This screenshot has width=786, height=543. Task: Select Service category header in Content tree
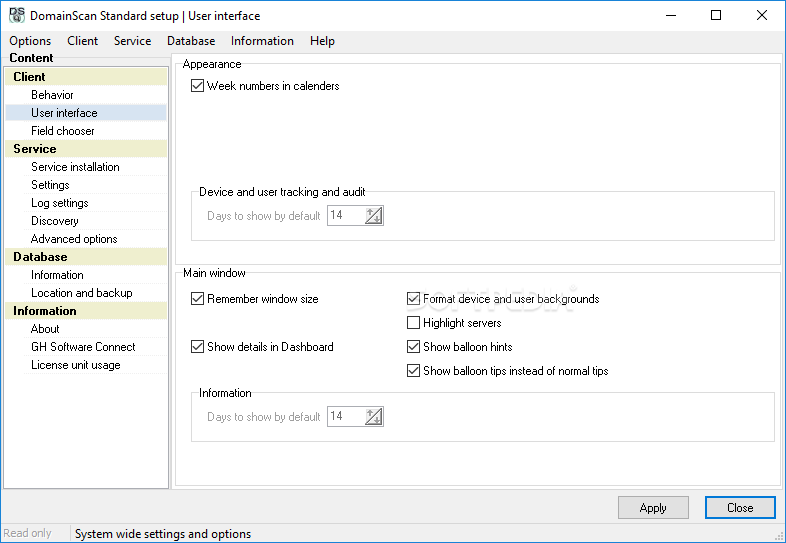(86, 149)
